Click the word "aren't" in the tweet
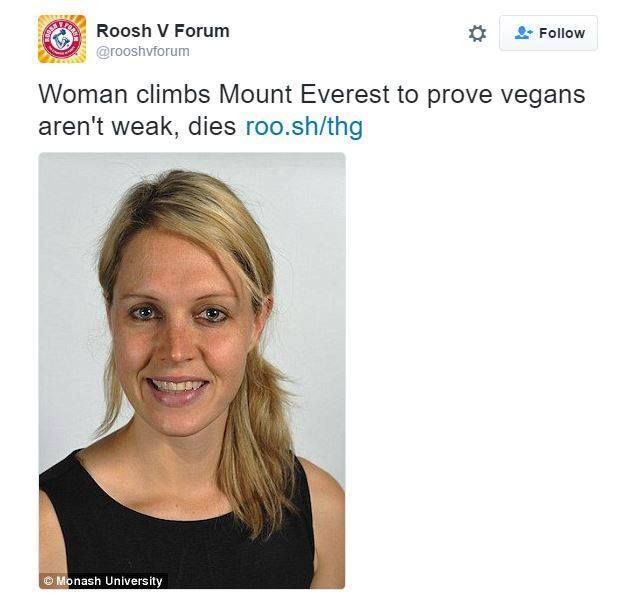The width and height of the screenshot is (637, 600). coord(70,127)
